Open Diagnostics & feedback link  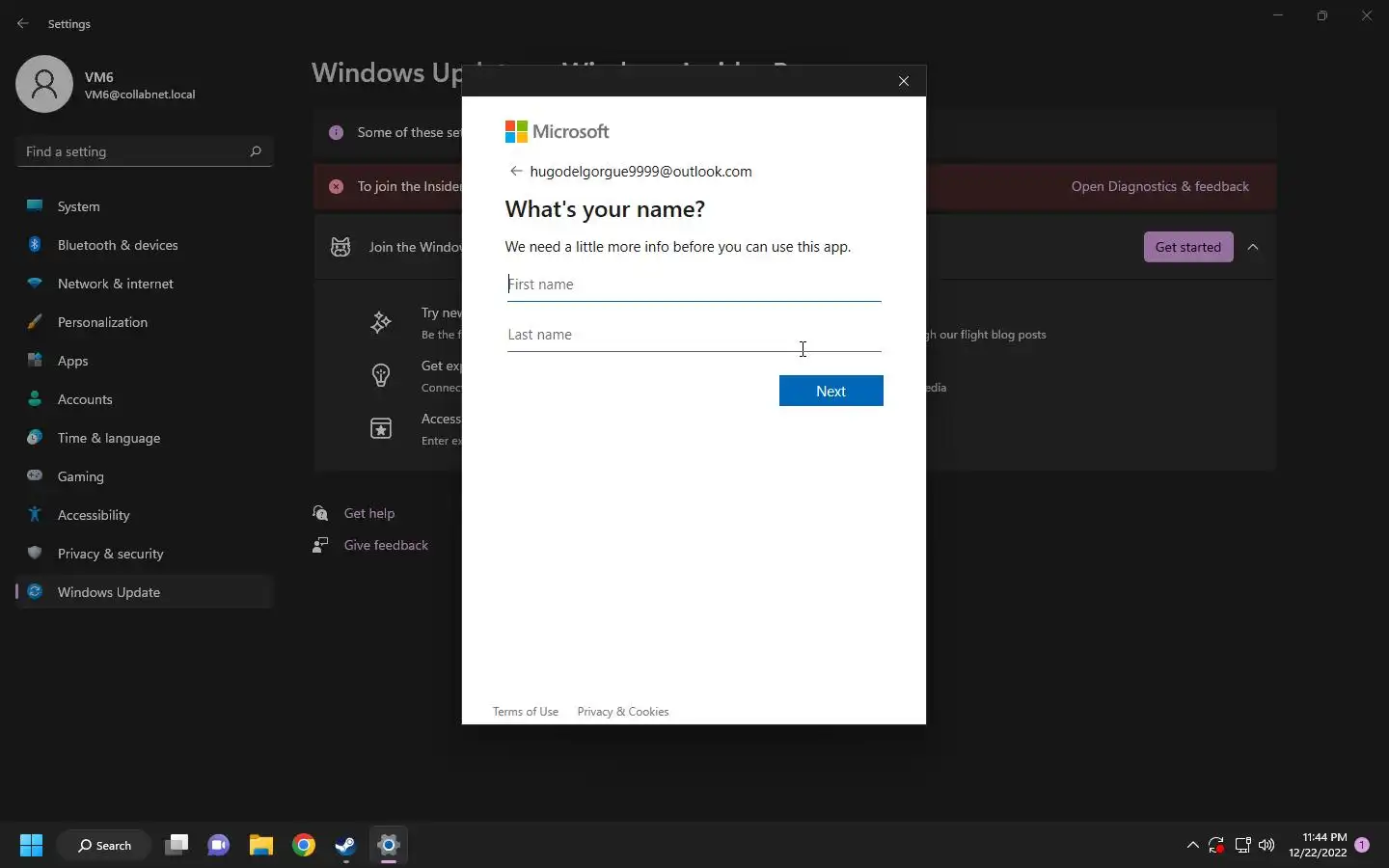pyautogui.click(x=1159, y=186)
